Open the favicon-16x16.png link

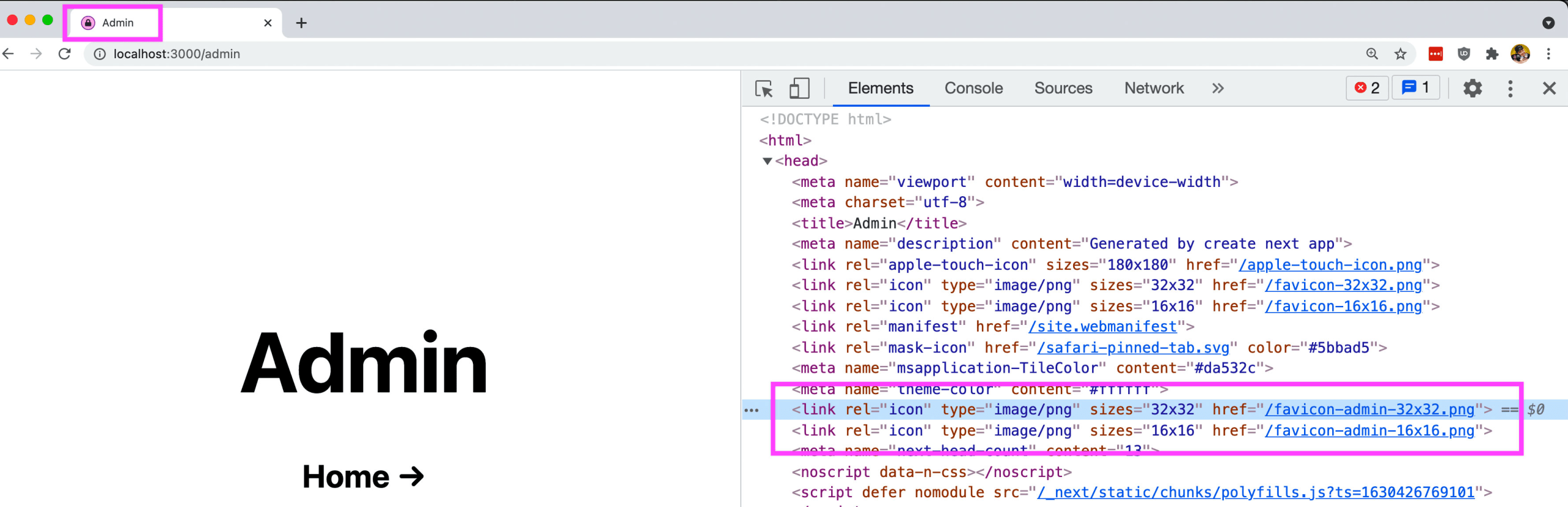(1343, 306)
